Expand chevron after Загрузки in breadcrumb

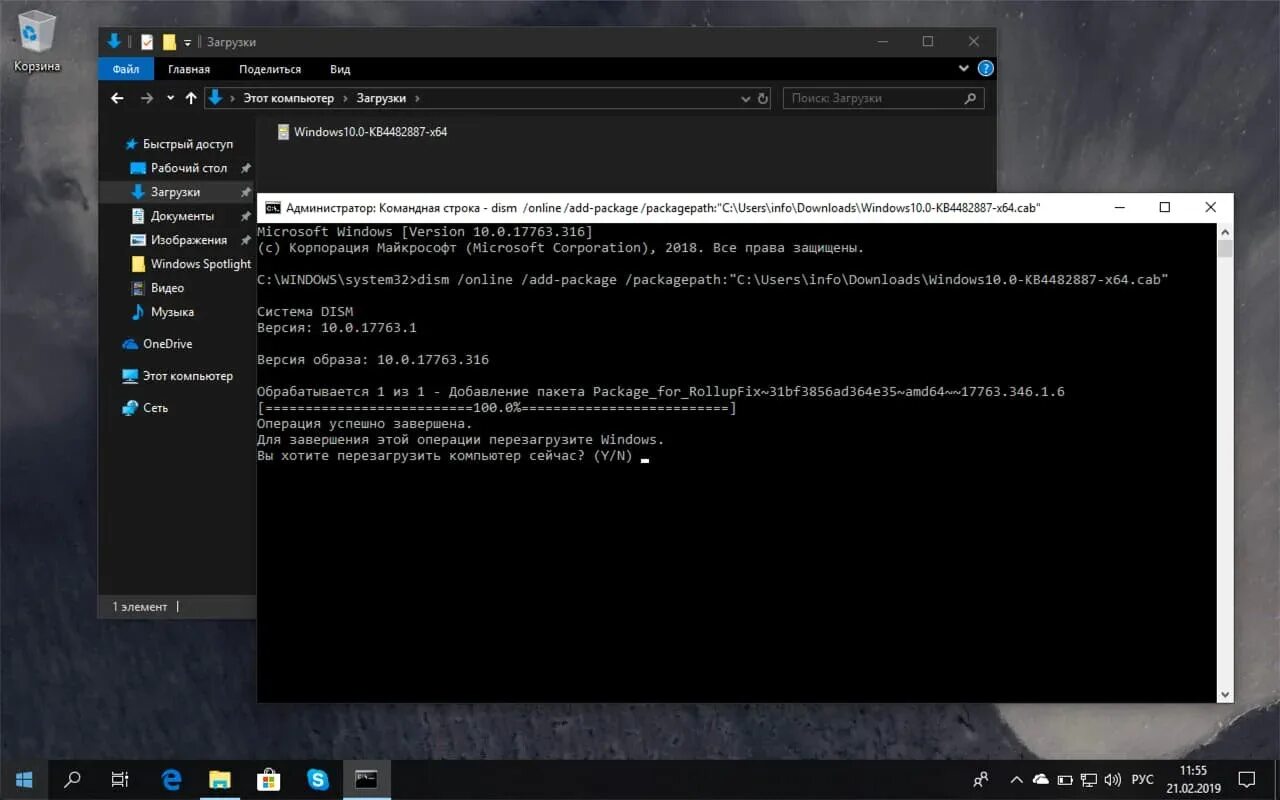(417, 99)
